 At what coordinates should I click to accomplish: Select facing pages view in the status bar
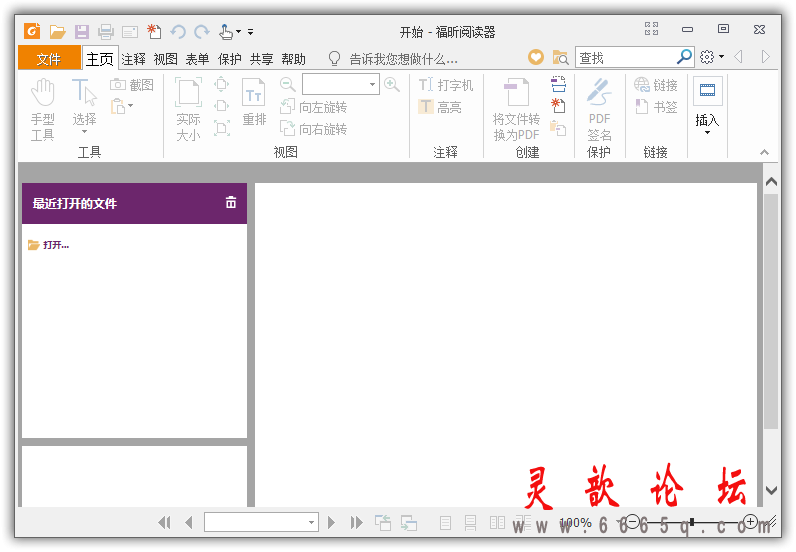[498, 523]
